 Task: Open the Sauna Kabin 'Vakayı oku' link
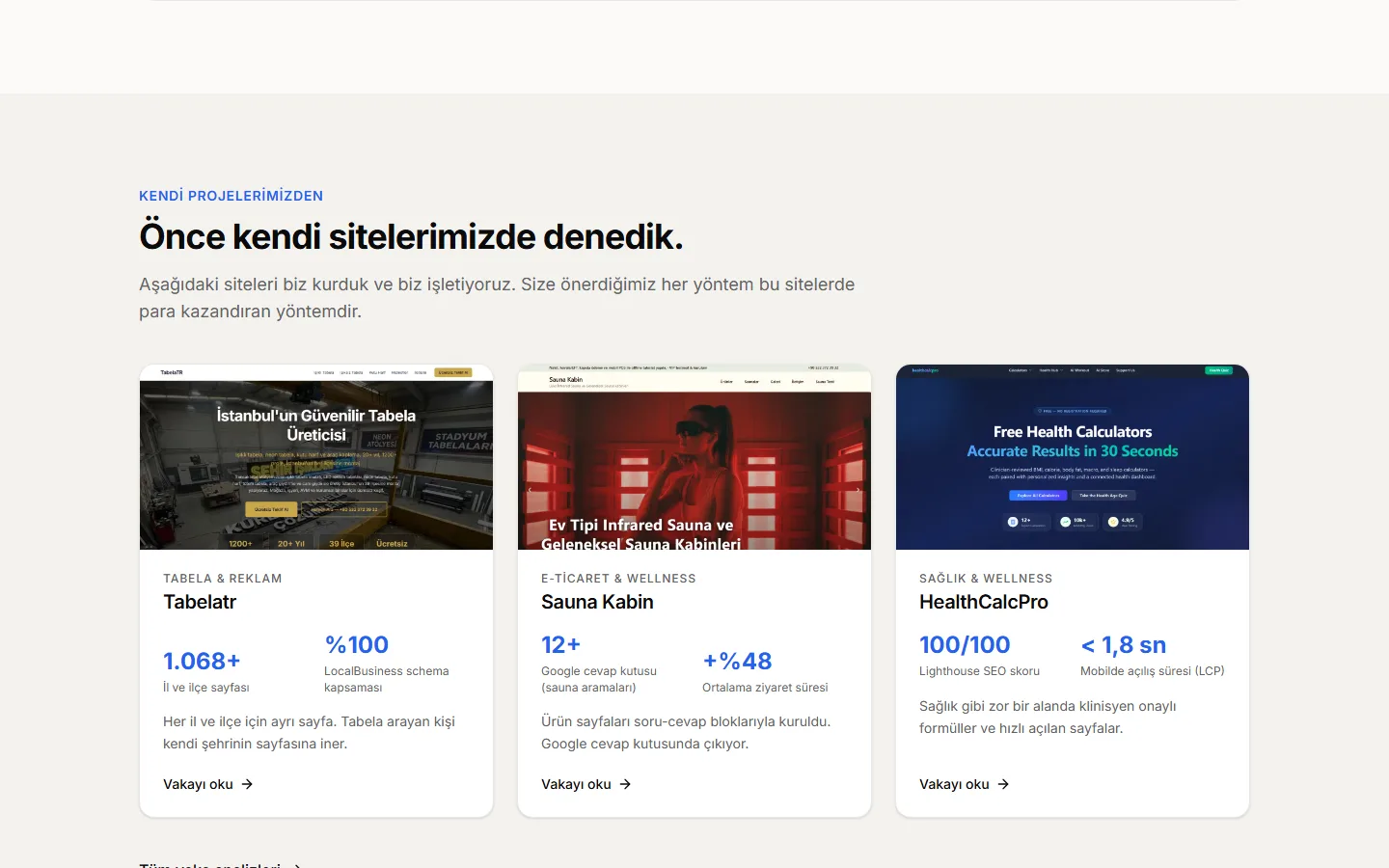coord(586,784)
